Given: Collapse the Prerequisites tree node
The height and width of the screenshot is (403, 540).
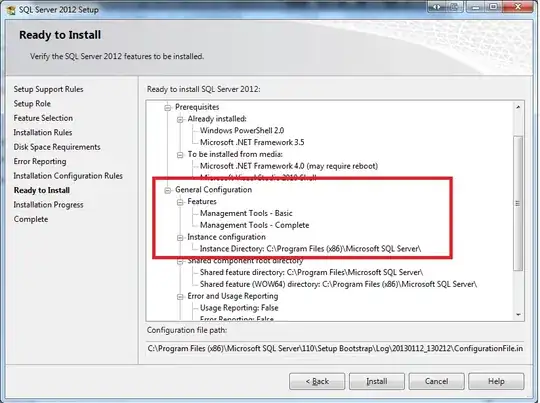Looking at the screenshot, I should tap(168, 107).
